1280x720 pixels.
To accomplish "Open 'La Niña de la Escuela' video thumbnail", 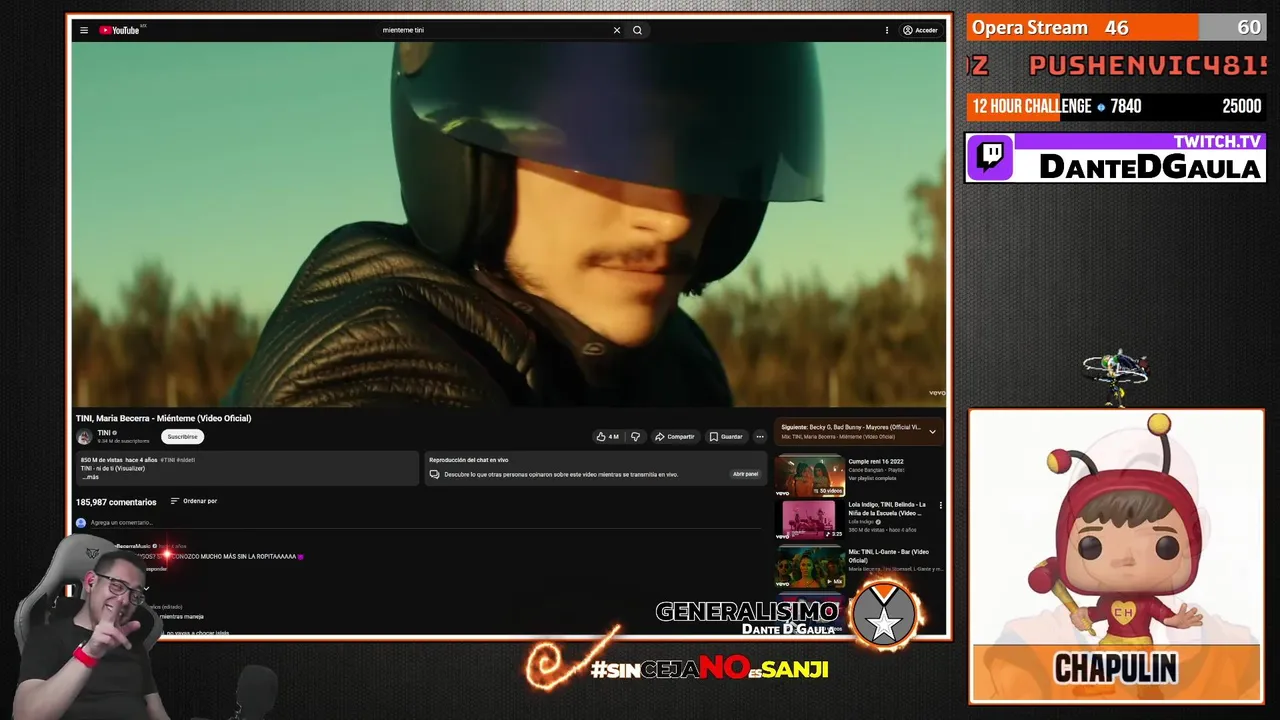I will 810,519.
